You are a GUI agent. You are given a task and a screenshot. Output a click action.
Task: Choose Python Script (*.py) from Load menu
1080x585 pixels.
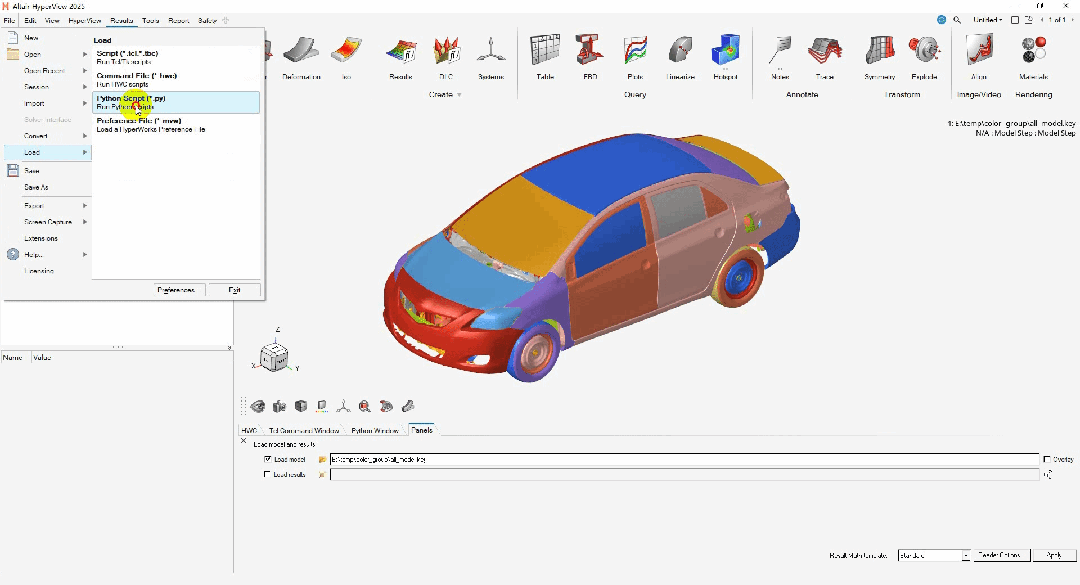click(x=176, y=103)
